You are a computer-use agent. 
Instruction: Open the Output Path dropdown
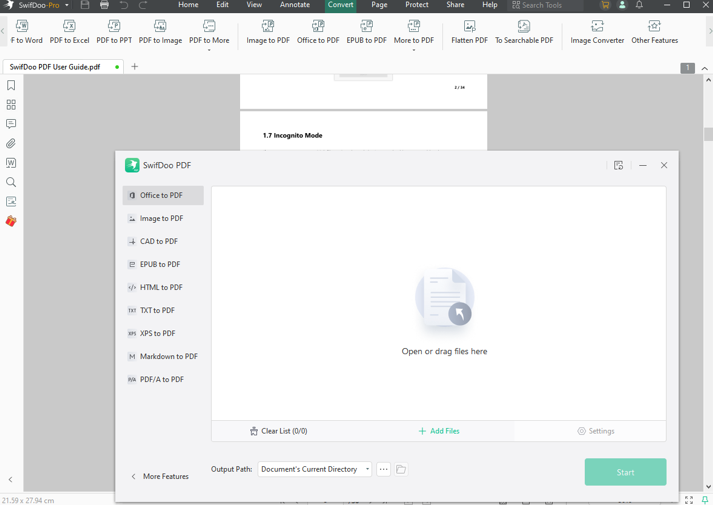[x=315, y=469]
